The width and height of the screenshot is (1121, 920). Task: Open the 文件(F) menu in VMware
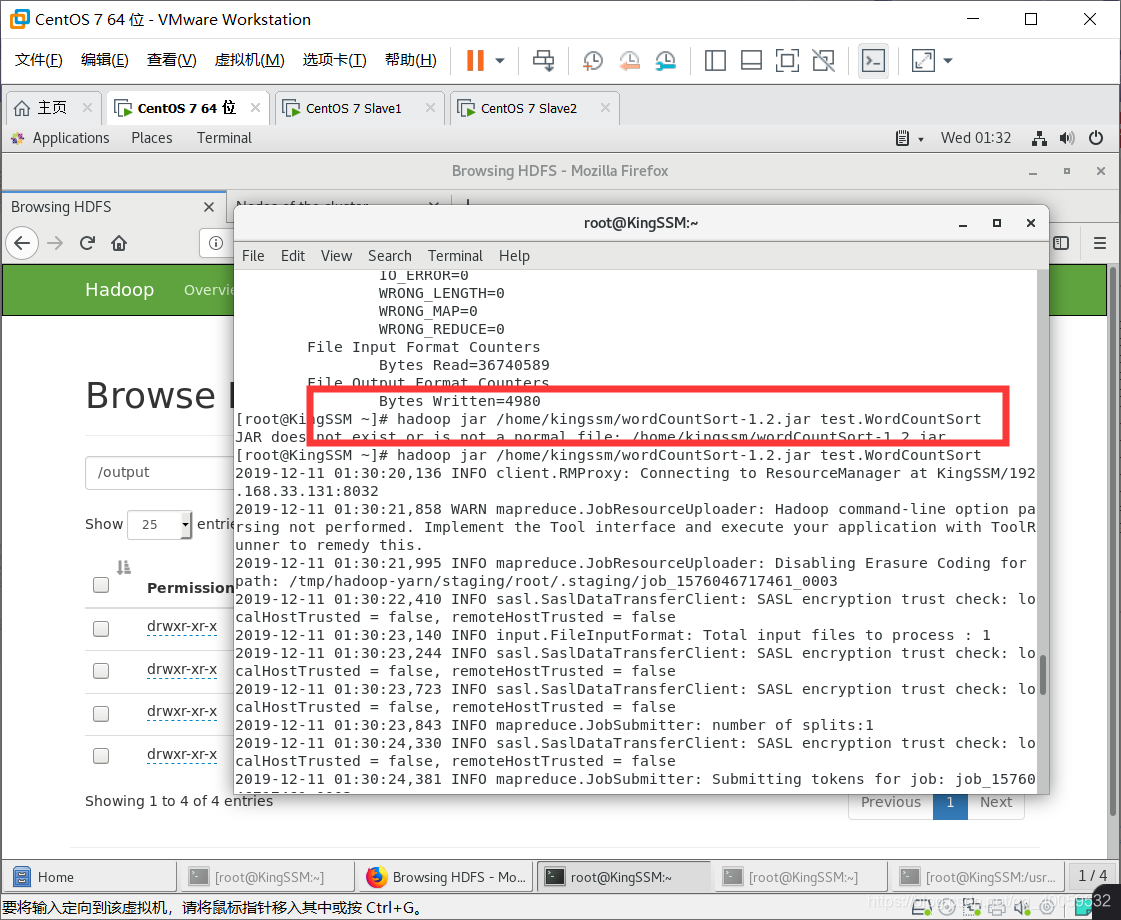(39, 60)
